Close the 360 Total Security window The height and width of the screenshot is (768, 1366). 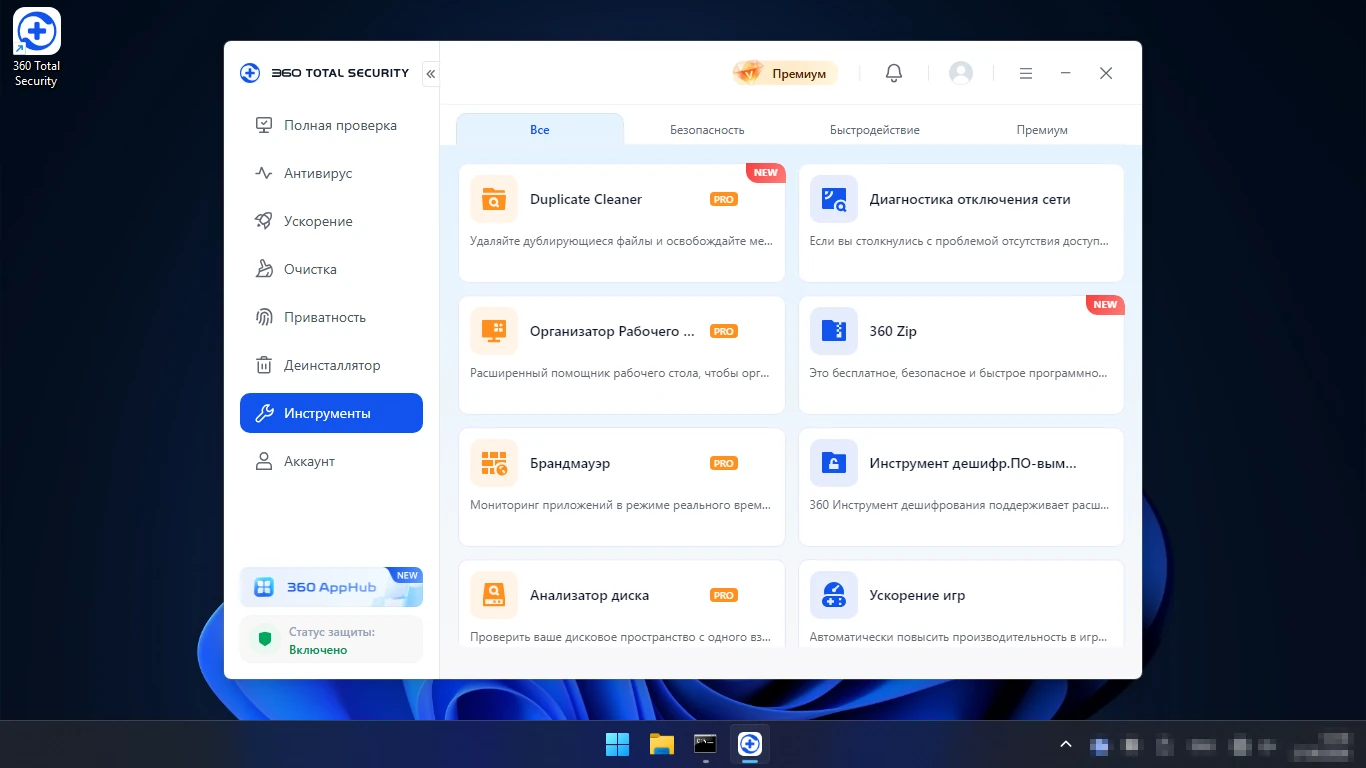point(1106,73)
